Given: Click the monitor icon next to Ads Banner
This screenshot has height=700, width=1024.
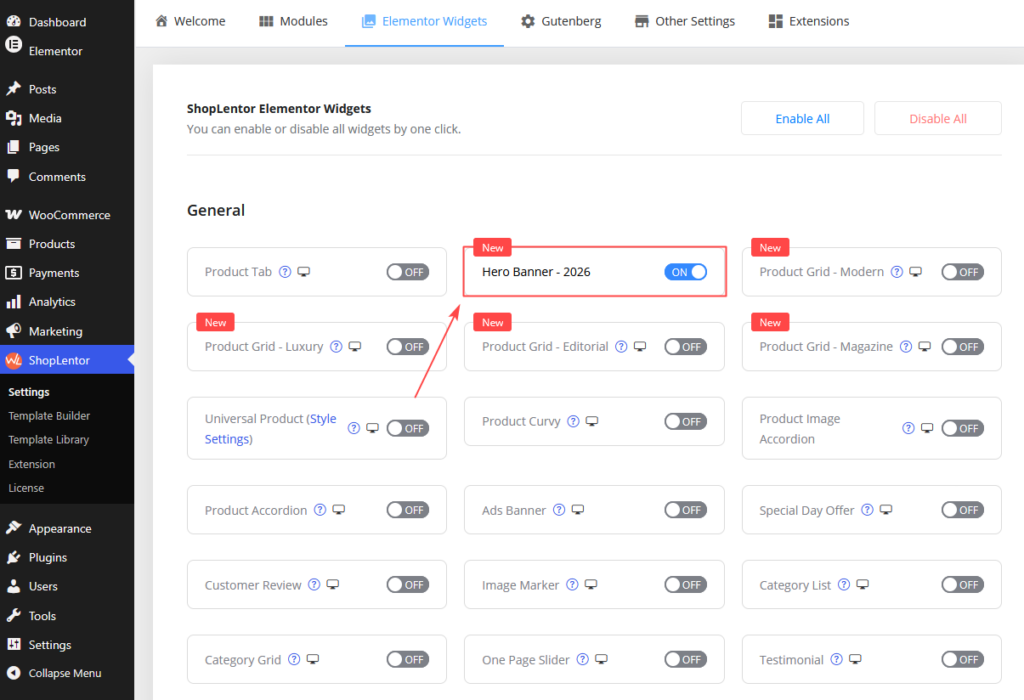Looking at the screenshot, I should point(577,509).
